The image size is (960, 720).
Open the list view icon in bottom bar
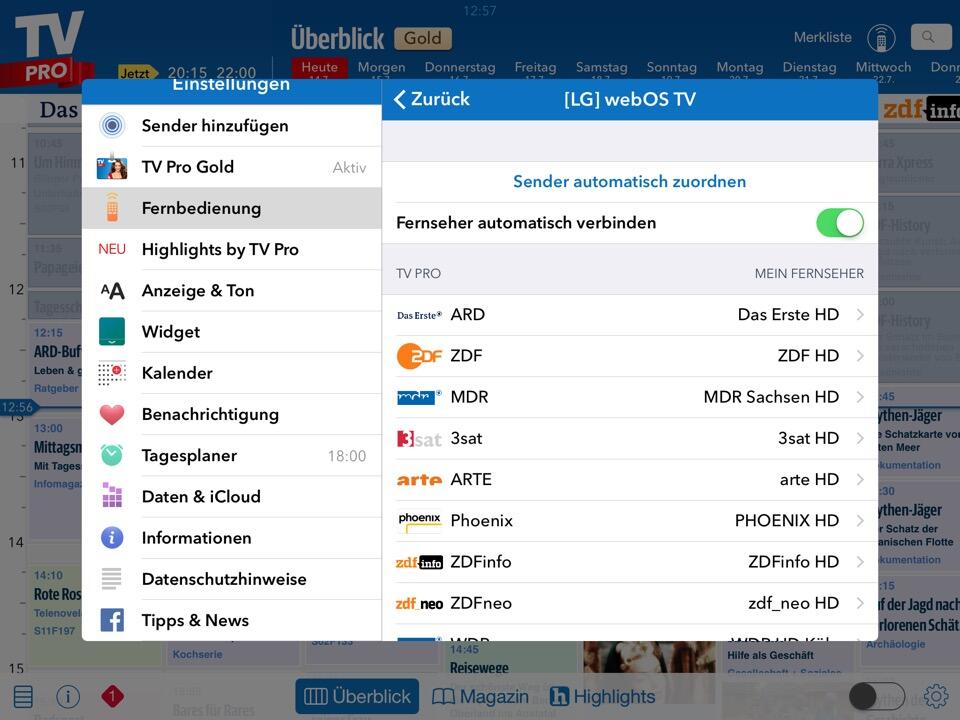(x=23, y=696)
